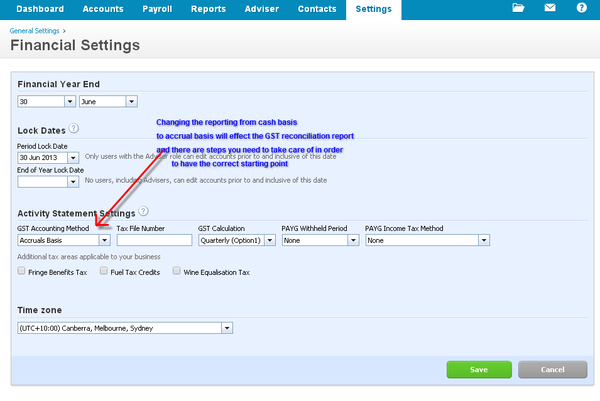The height and width of the screenshot is (401, 600).
Task: Check the Wine Equalisation Tax option
Action: coord(177,271)
